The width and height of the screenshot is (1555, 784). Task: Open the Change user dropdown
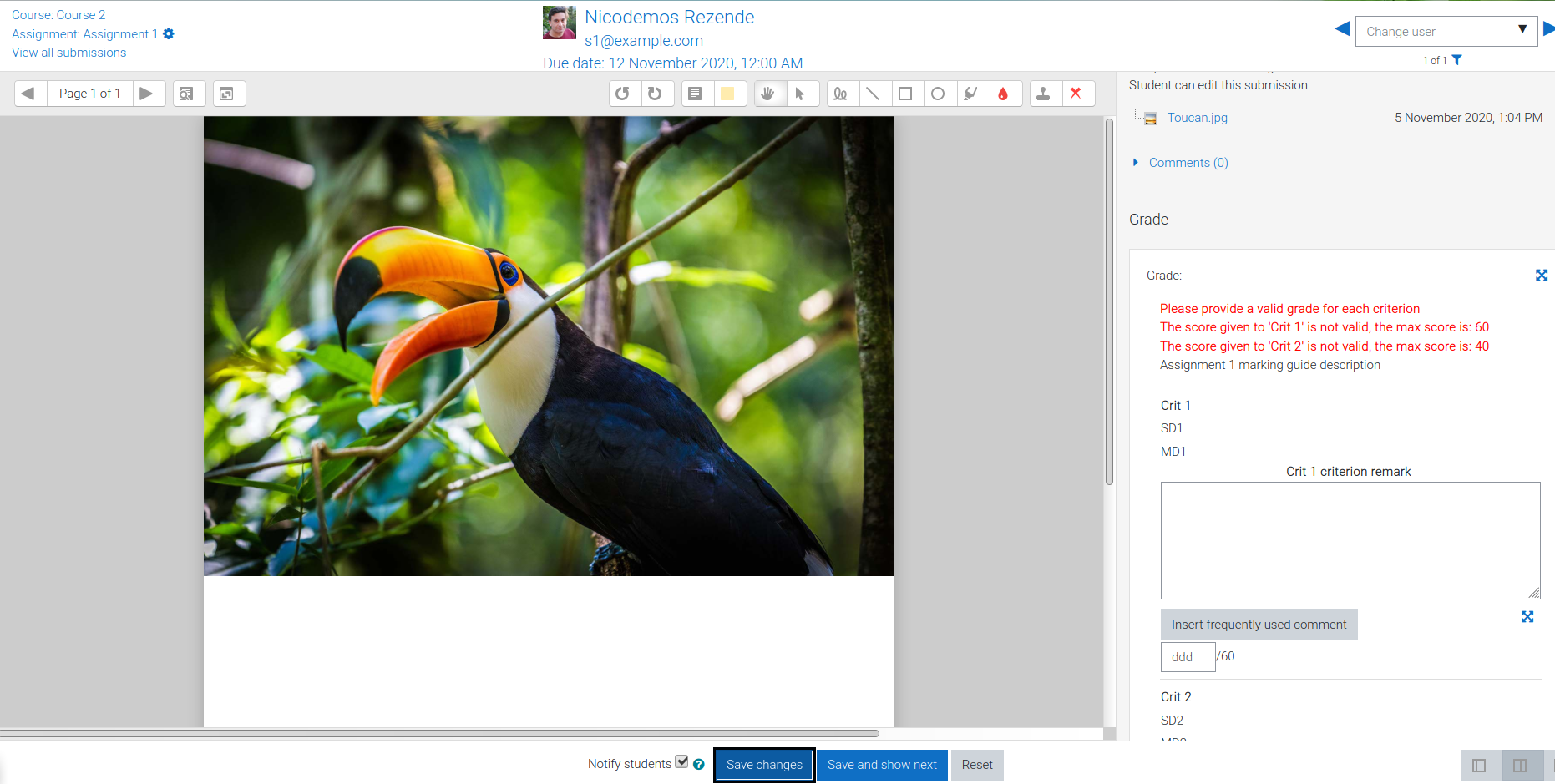coord(1446,32)
